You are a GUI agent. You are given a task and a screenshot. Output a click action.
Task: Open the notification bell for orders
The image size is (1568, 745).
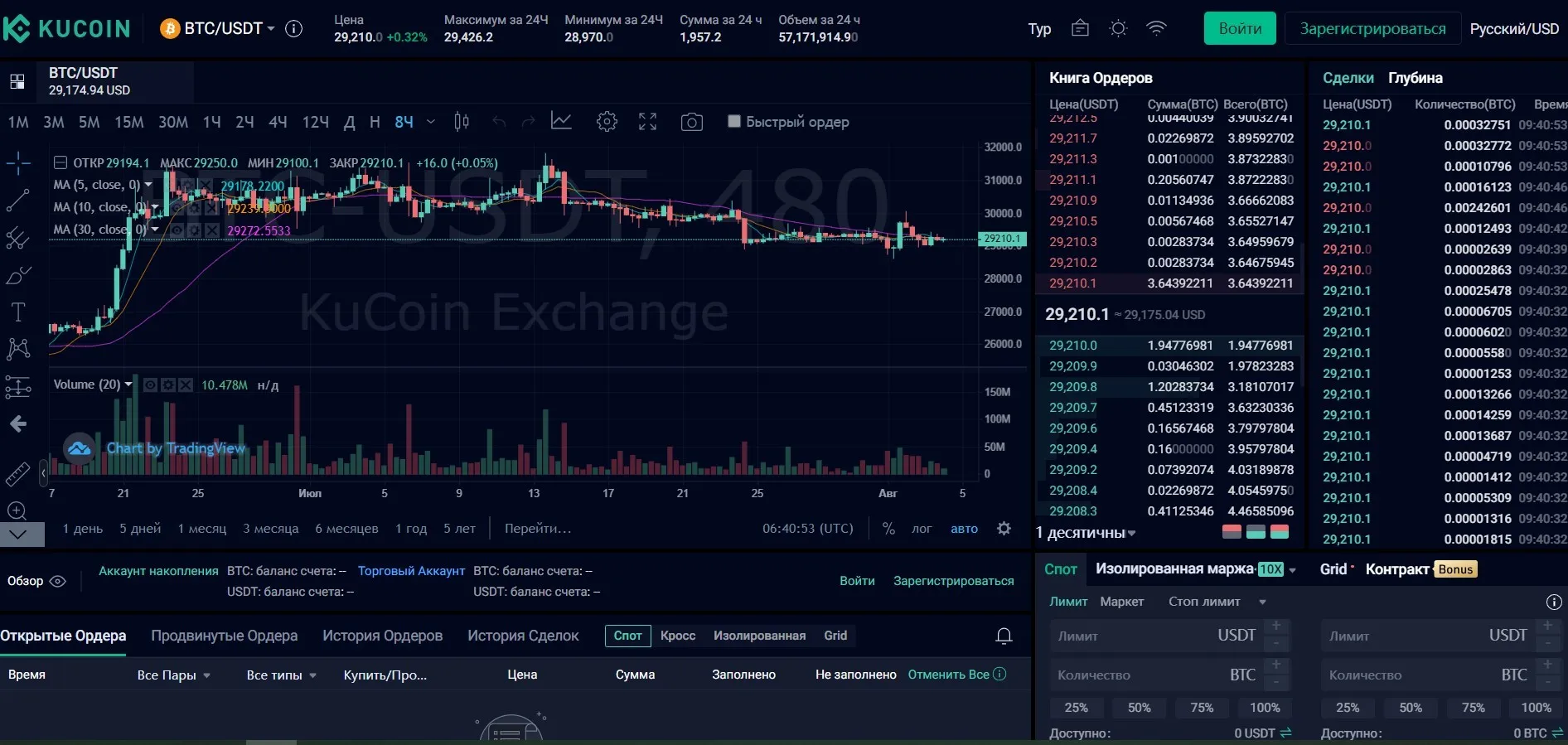[1004, 636]
